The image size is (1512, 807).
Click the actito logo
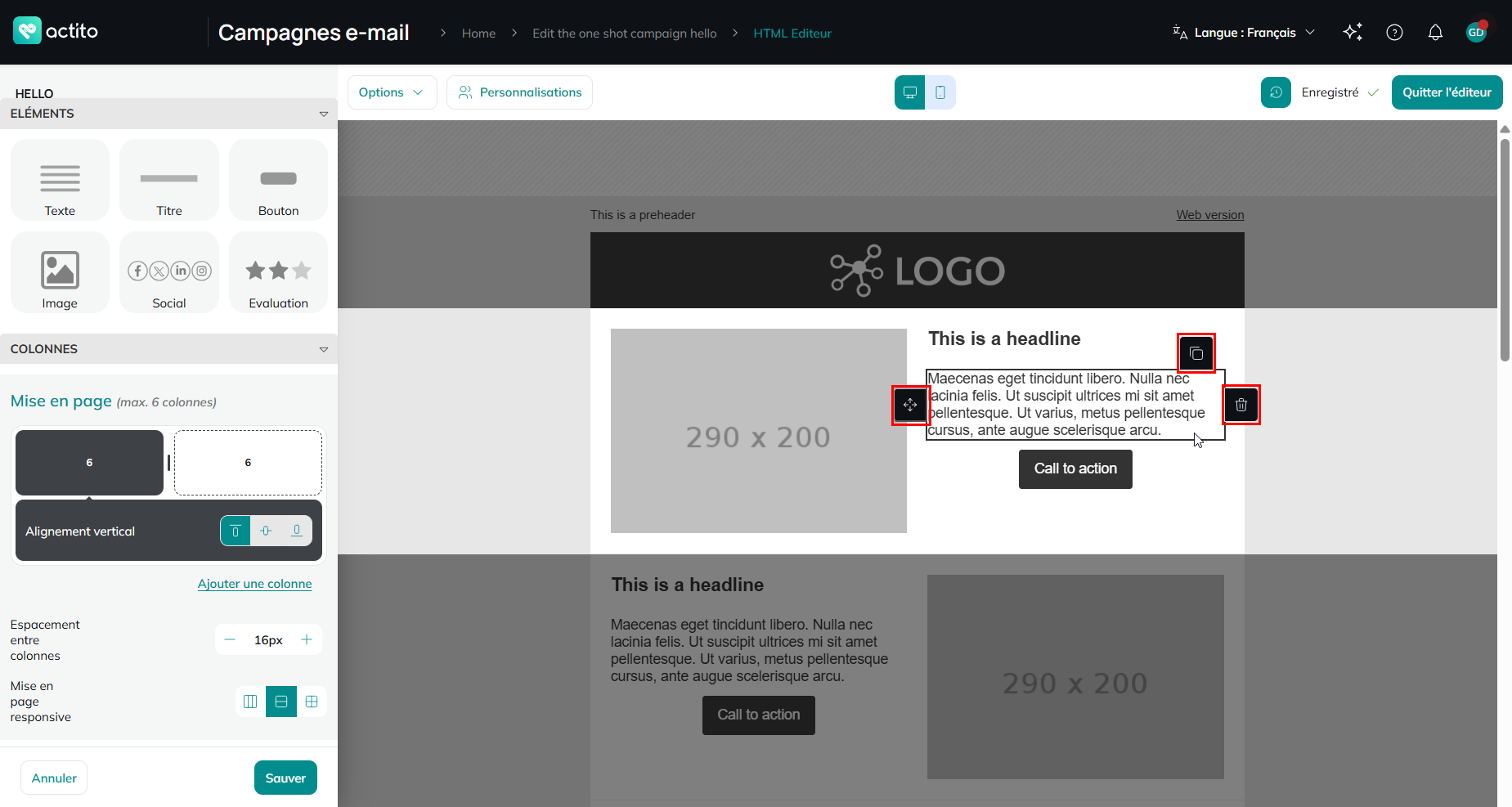coord(56,31)
